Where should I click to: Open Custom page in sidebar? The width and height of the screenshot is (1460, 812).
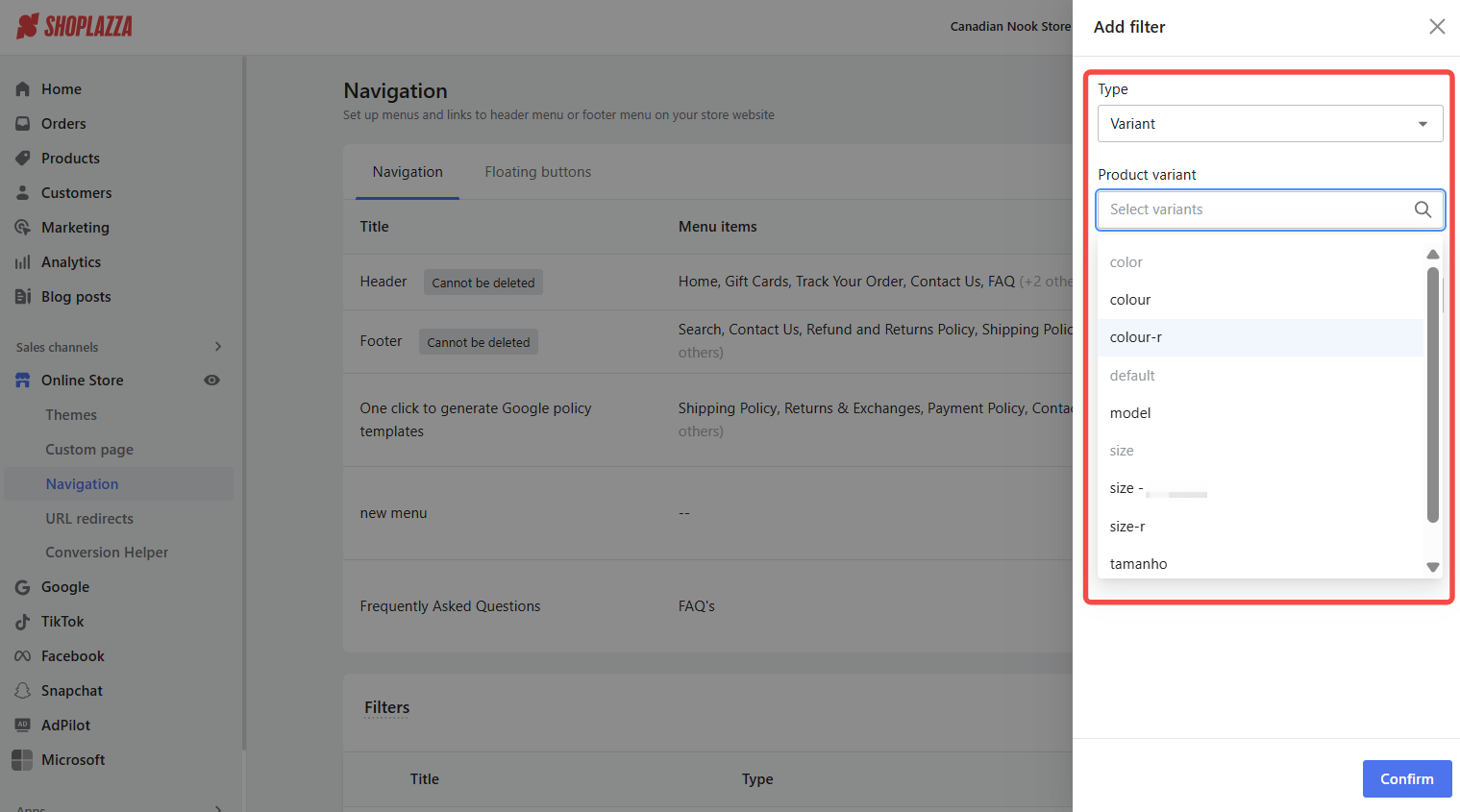pos(89,449)
